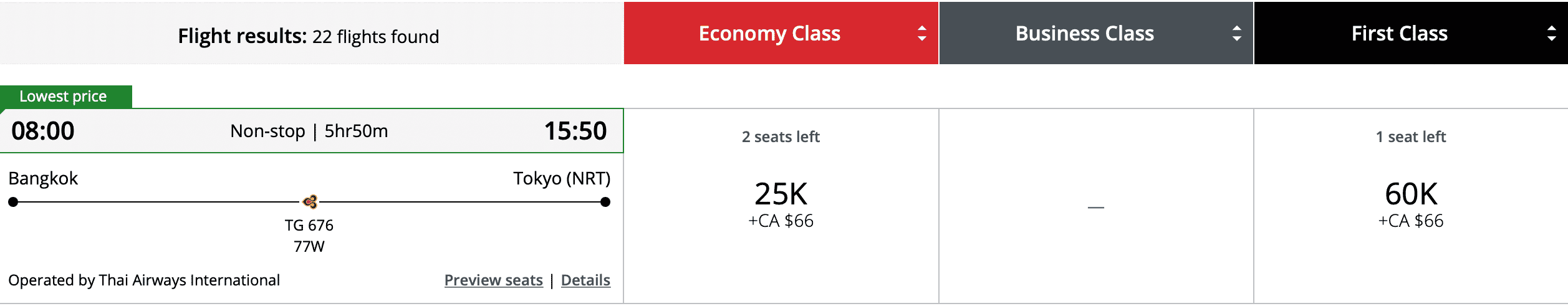Click the Thai Airways logo icon
Image resolution: width=1568 pixels, height=306 pixels.
[x=310, y=201]
